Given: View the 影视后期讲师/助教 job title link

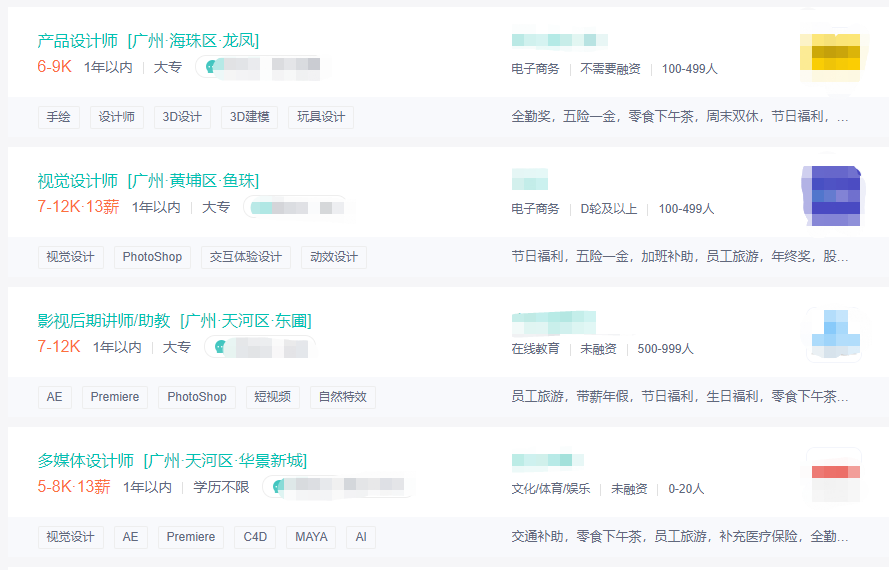Looking at the screenshot, I should coord(104,321).
